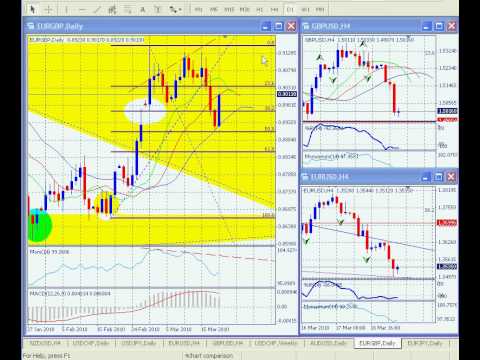
Task: Click the current price label on GBPUSD chart
Action: click(447, 111)
